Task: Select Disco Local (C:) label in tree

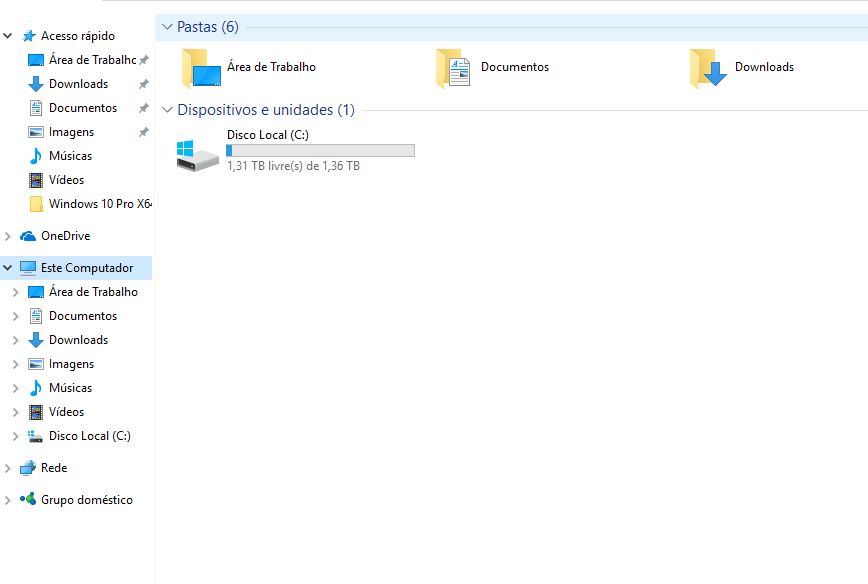Action: coord(90,436)
